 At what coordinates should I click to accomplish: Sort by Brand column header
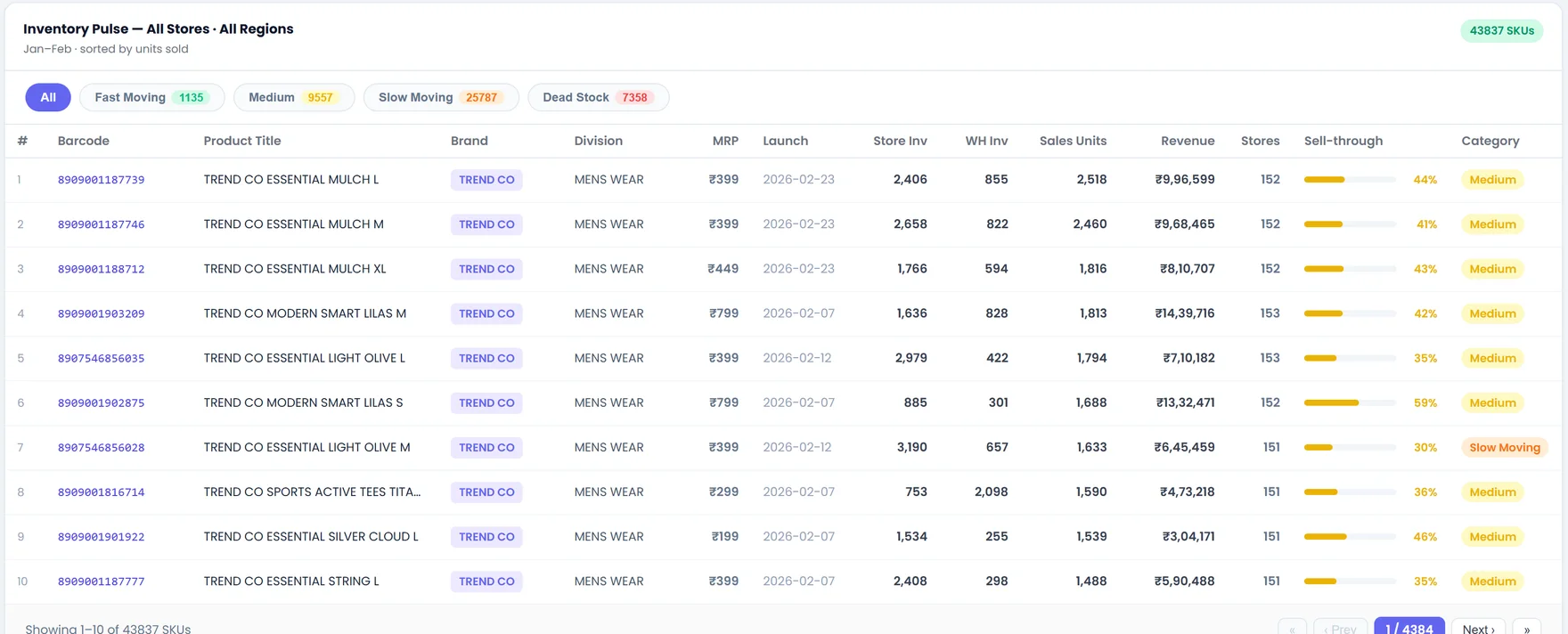click(470, 141)
